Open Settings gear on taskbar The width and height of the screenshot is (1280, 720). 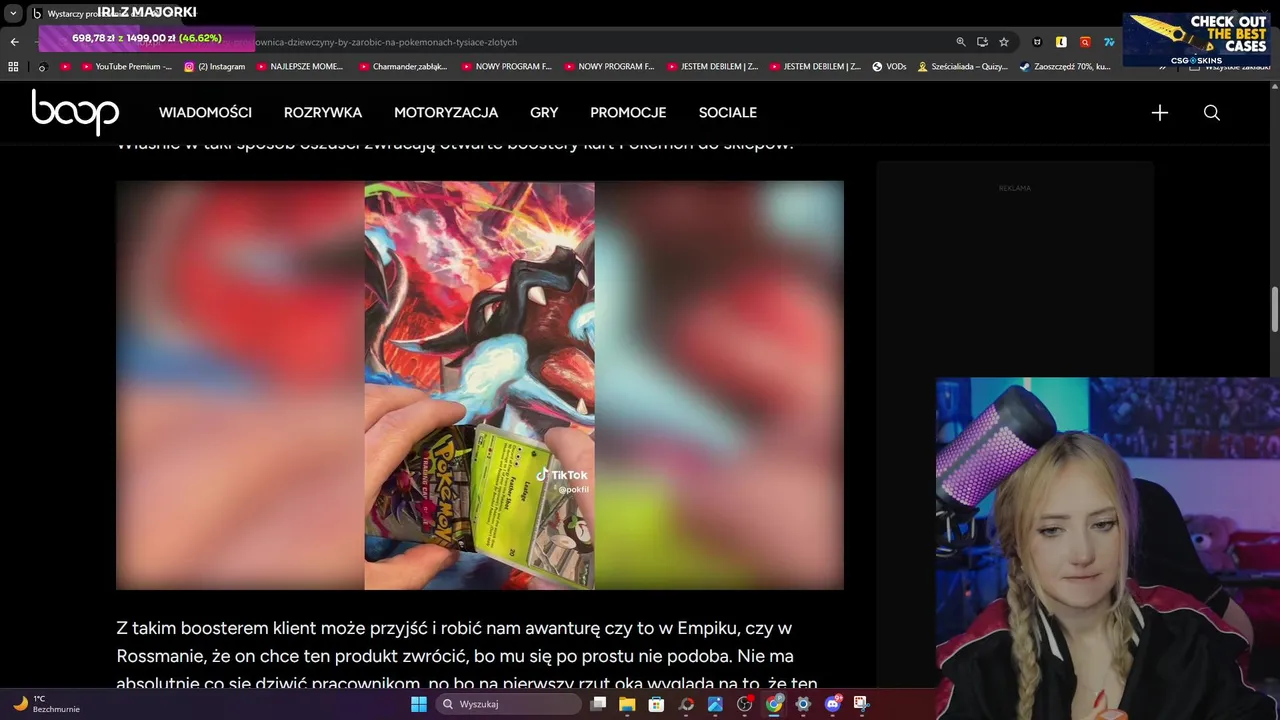(x=803, y=704)
